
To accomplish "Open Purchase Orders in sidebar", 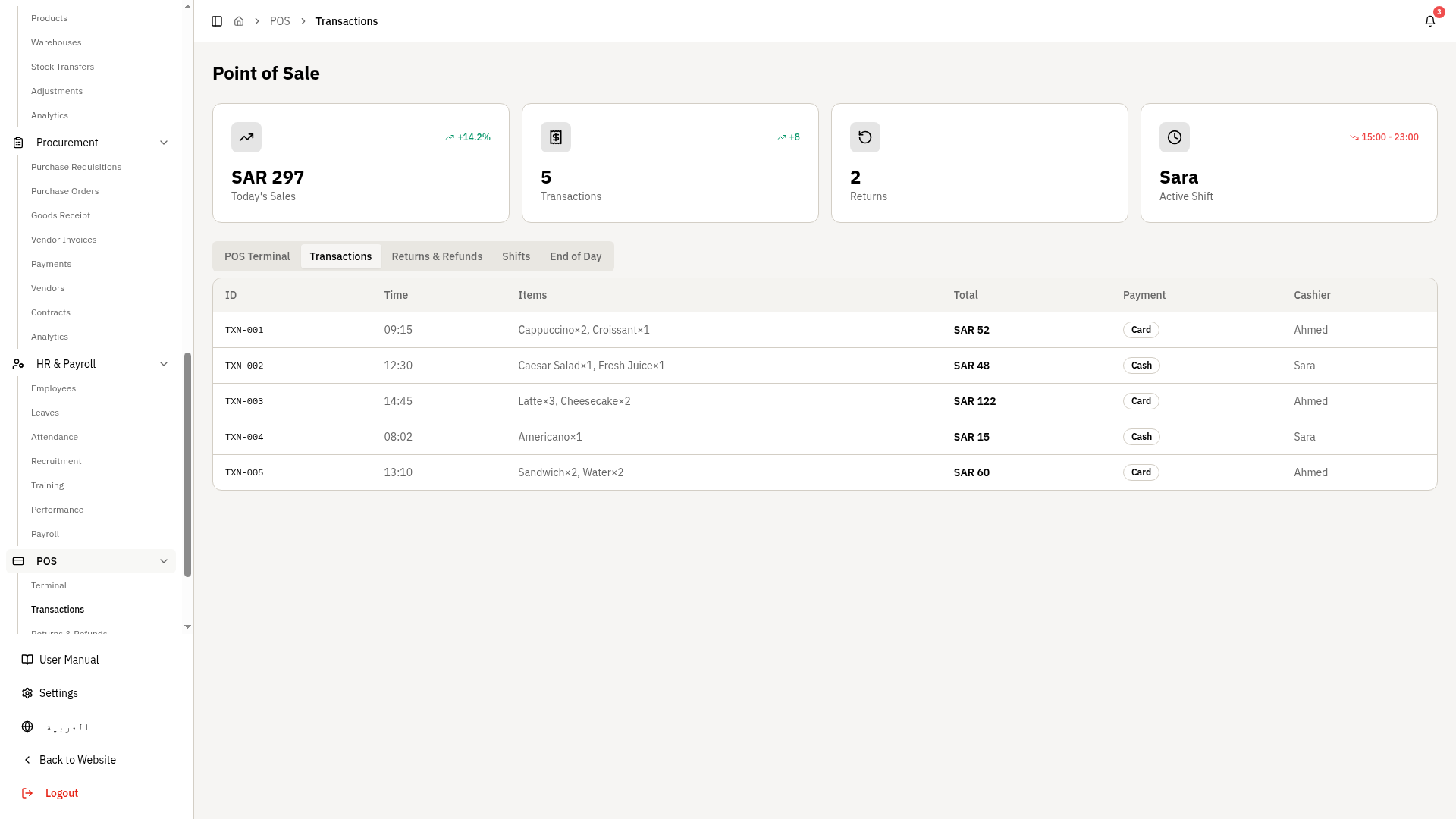I will (65, 191).
